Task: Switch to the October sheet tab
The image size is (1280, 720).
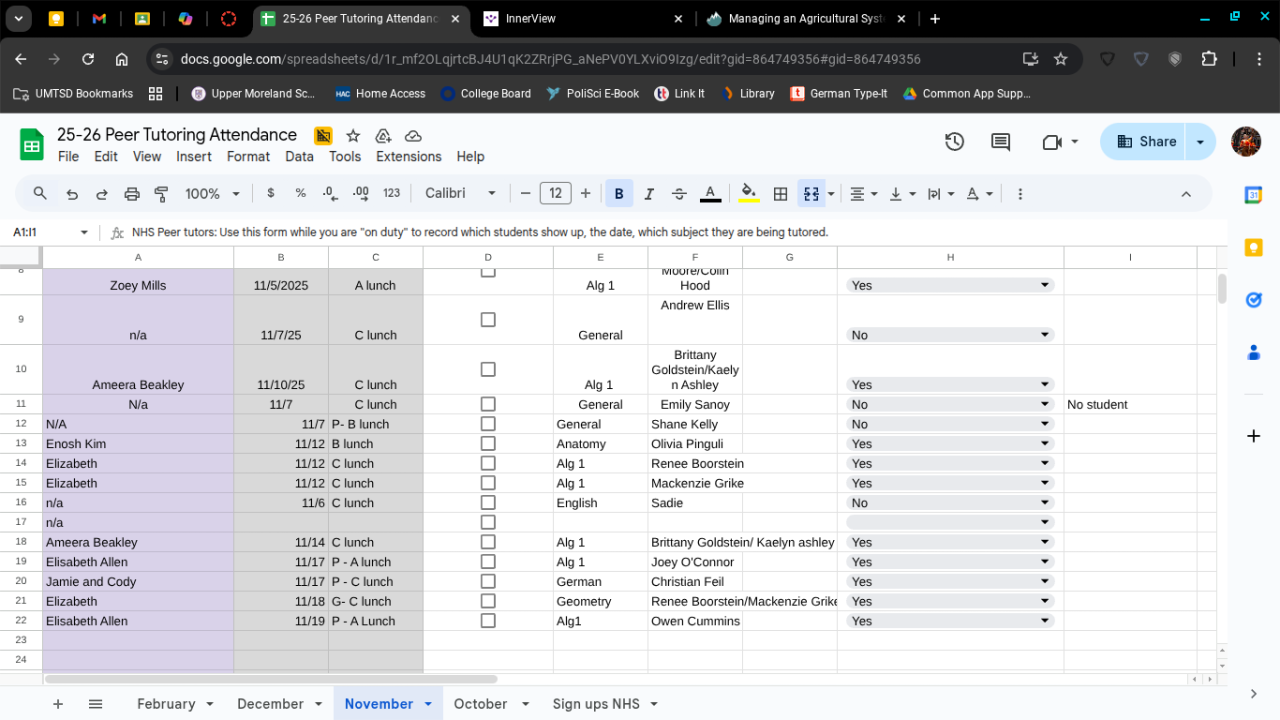Action: pyautogui.click(x=480, y=704)
